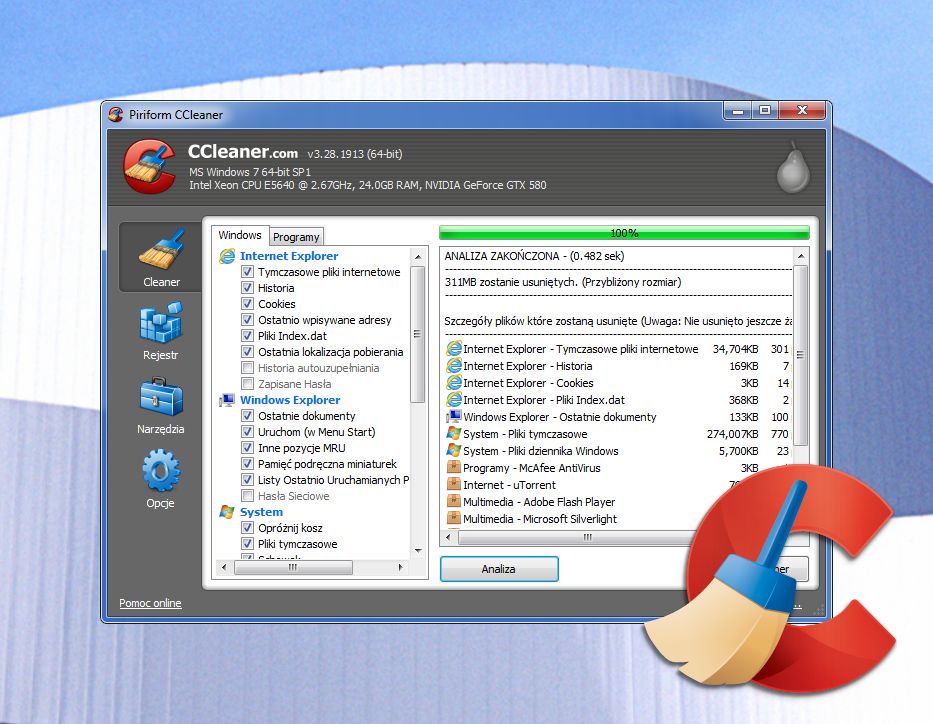Click the System category Windows flag icon
Image resolution: width=933 pixels, height=724 pixels.
[x=227, y=512]
